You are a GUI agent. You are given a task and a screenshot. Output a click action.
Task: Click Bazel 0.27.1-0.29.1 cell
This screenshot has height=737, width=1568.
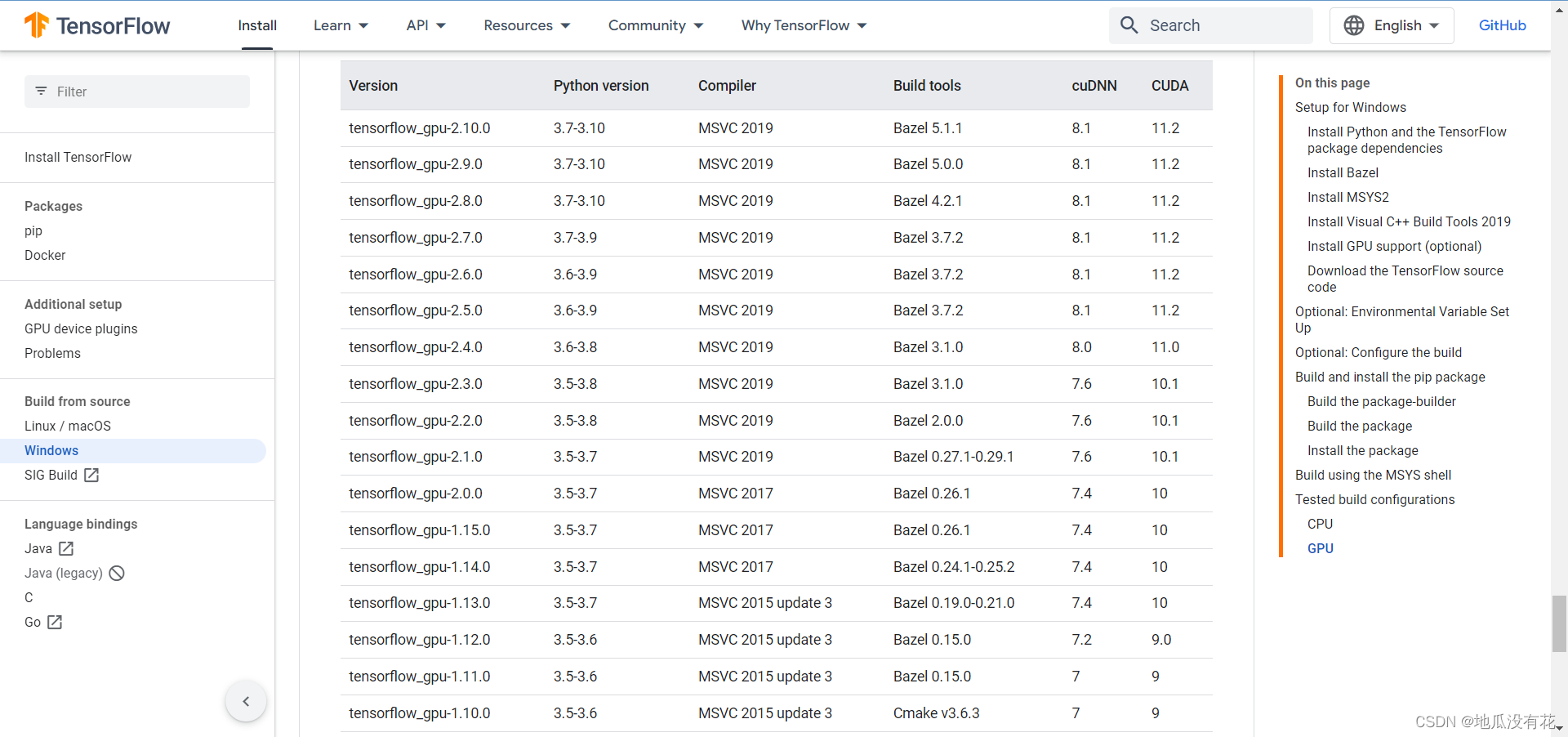[x=953, y=457]
